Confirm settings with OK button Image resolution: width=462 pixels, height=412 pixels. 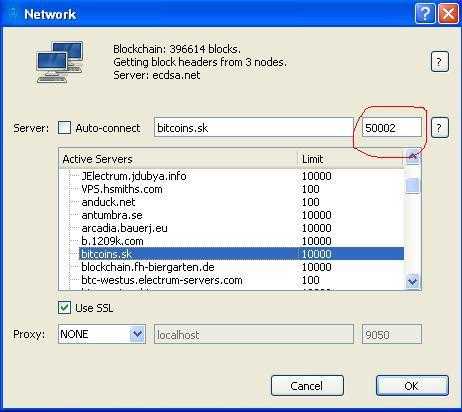pos(412,386)
